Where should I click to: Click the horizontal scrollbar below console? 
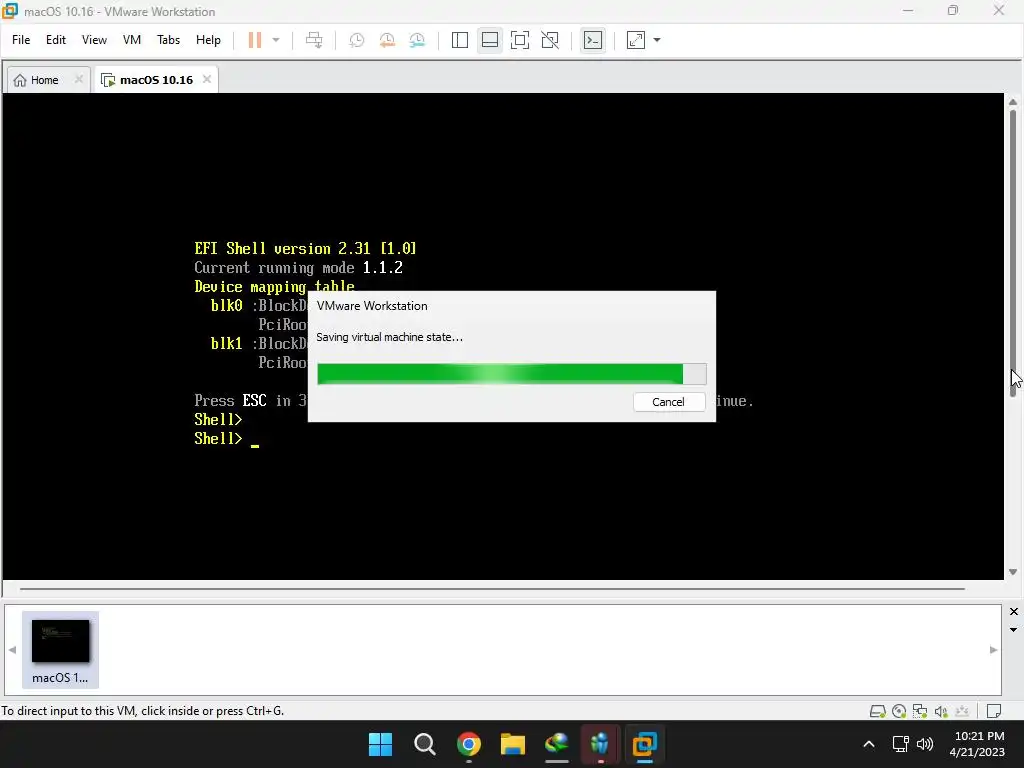492,589
